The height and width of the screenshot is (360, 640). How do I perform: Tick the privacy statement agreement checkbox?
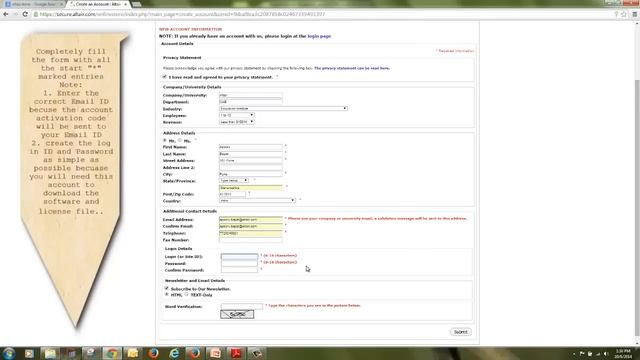[x=165, y=77]
